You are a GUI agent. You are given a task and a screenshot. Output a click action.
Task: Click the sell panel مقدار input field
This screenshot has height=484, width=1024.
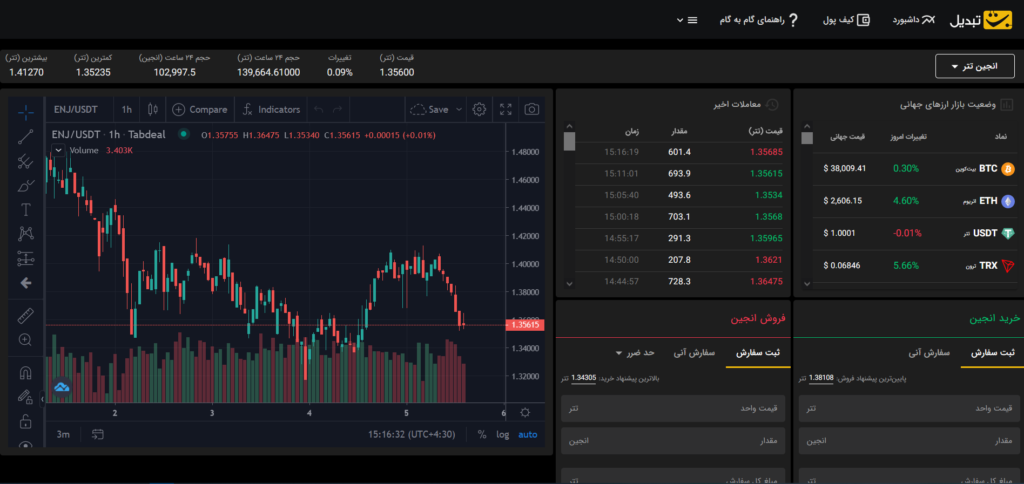click(x=675, y=441)
